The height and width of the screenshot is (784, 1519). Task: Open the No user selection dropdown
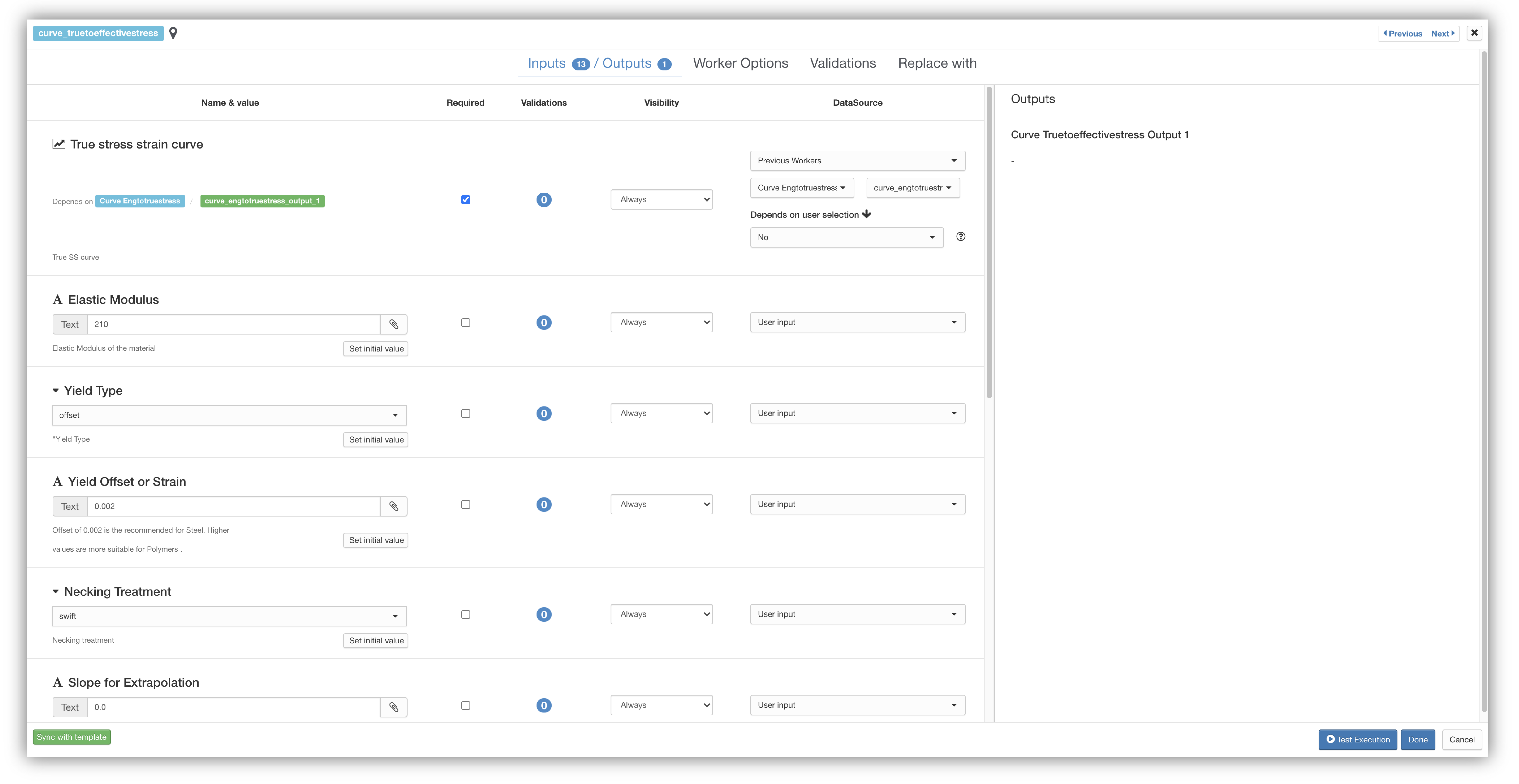(846, 238)
